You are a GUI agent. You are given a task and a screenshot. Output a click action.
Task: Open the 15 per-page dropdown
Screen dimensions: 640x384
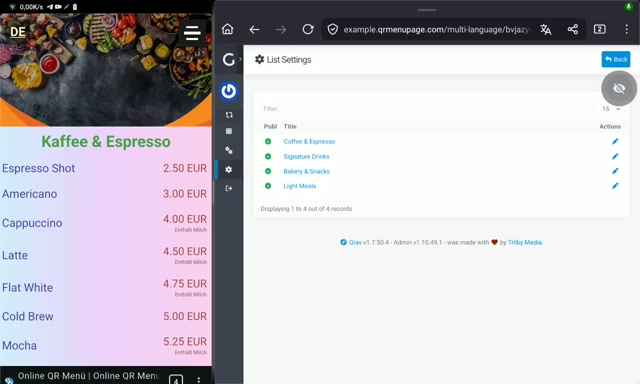tap(611, 109)
